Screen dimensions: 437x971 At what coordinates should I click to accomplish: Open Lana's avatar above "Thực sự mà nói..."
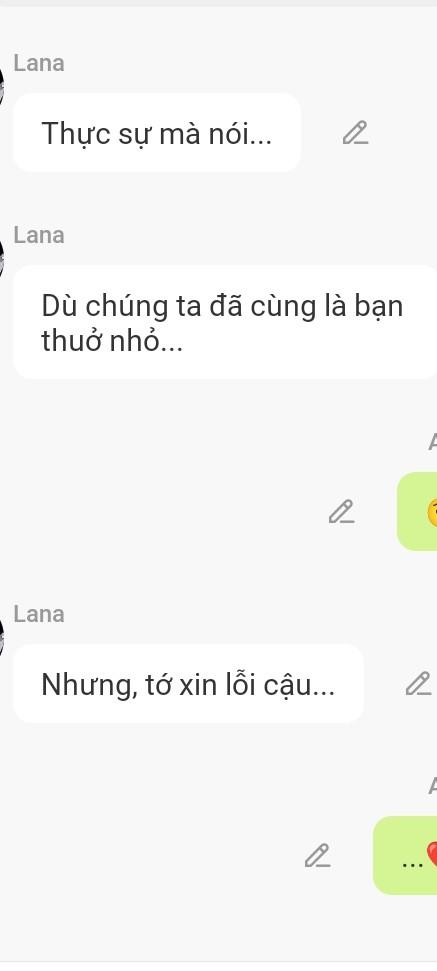coord(2,85)
